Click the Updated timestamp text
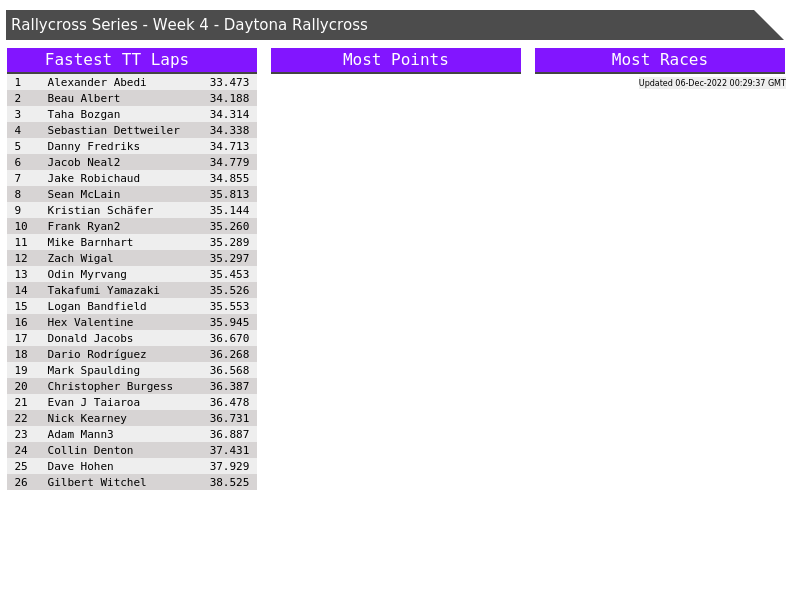800x600 pixels. [711, 83]
